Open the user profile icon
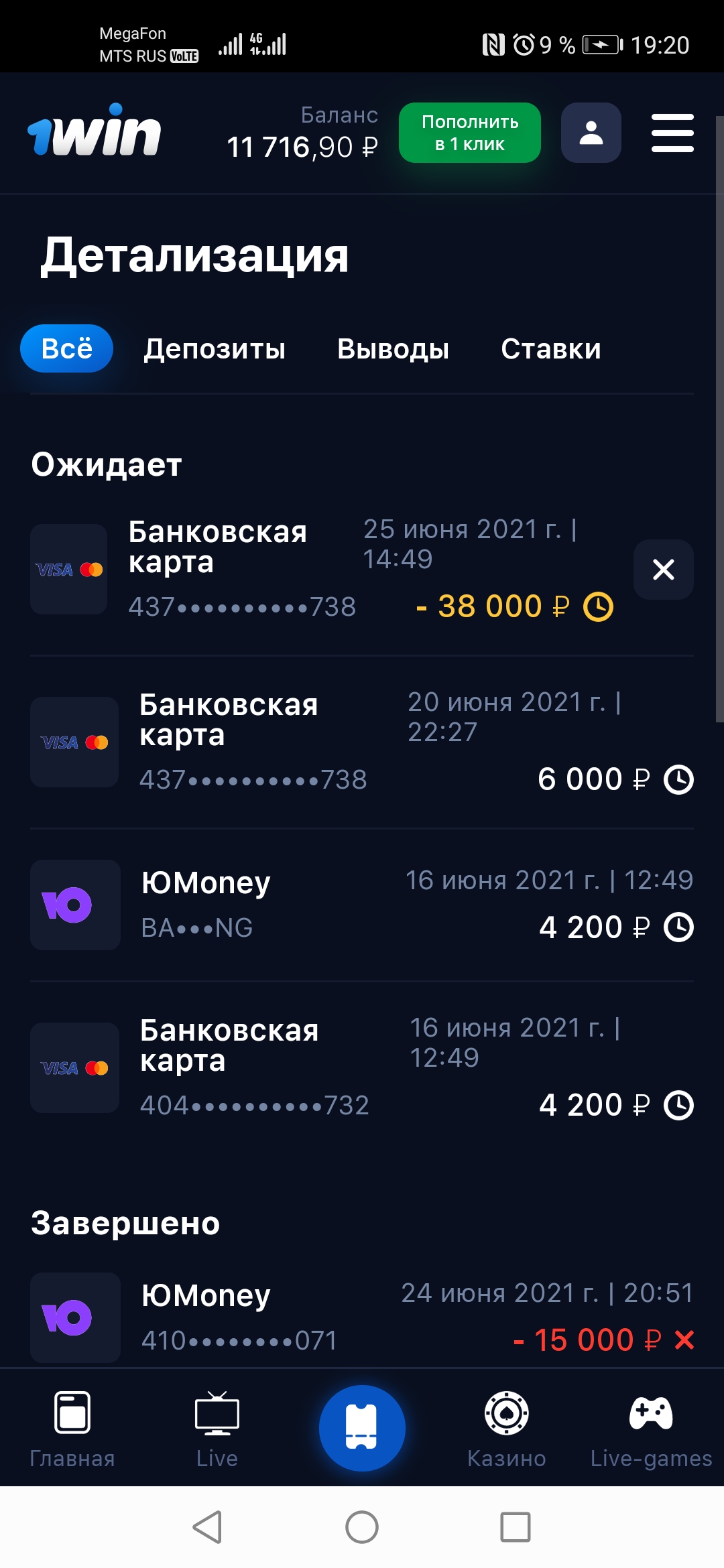Image resolution: width=724 pixels, height=1568 pixels. (591, 133)
